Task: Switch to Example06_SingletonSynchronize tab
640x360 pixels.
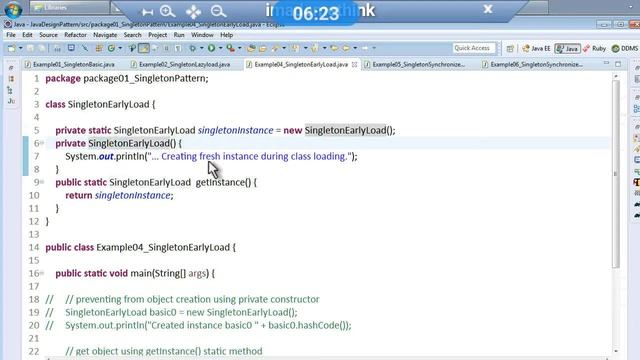Action: (533, 64)
